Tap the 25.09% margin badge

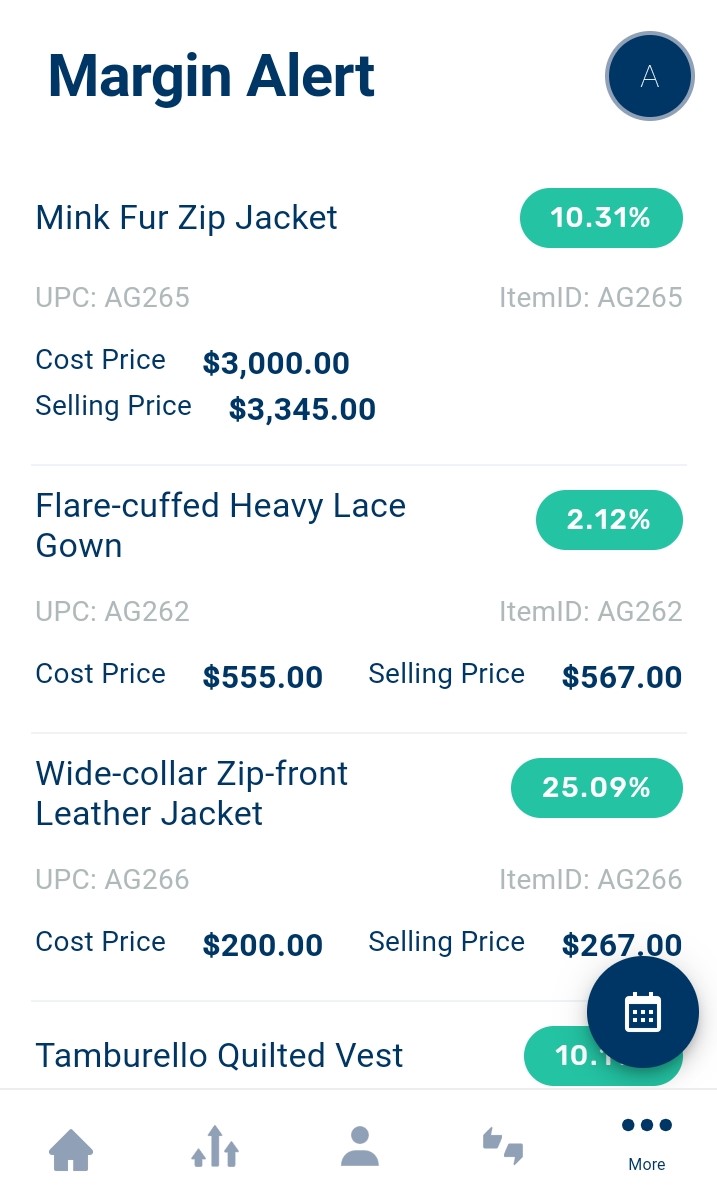point(597,788)
